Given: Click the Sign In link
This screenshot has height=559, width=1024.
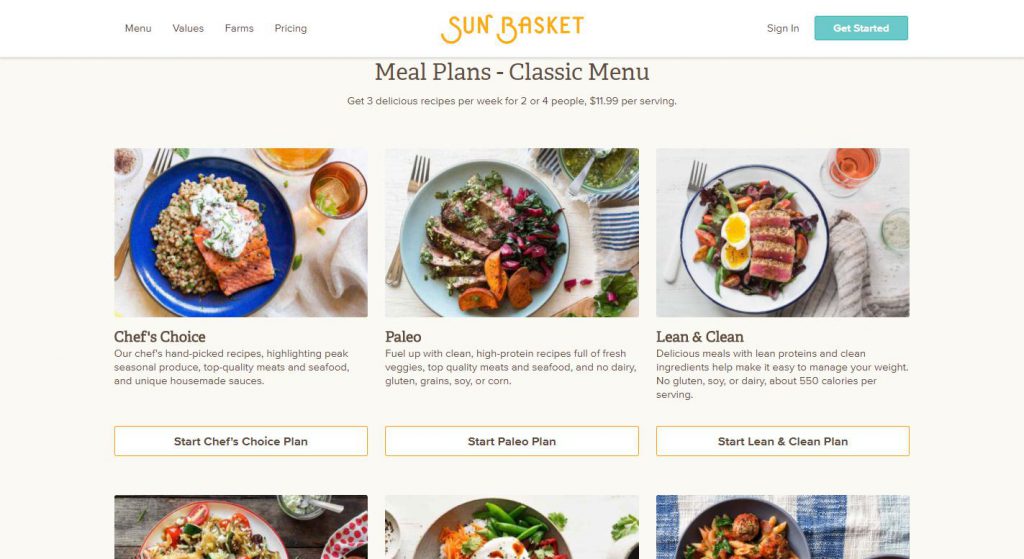Looking at the screenshot, I should 783,28.
